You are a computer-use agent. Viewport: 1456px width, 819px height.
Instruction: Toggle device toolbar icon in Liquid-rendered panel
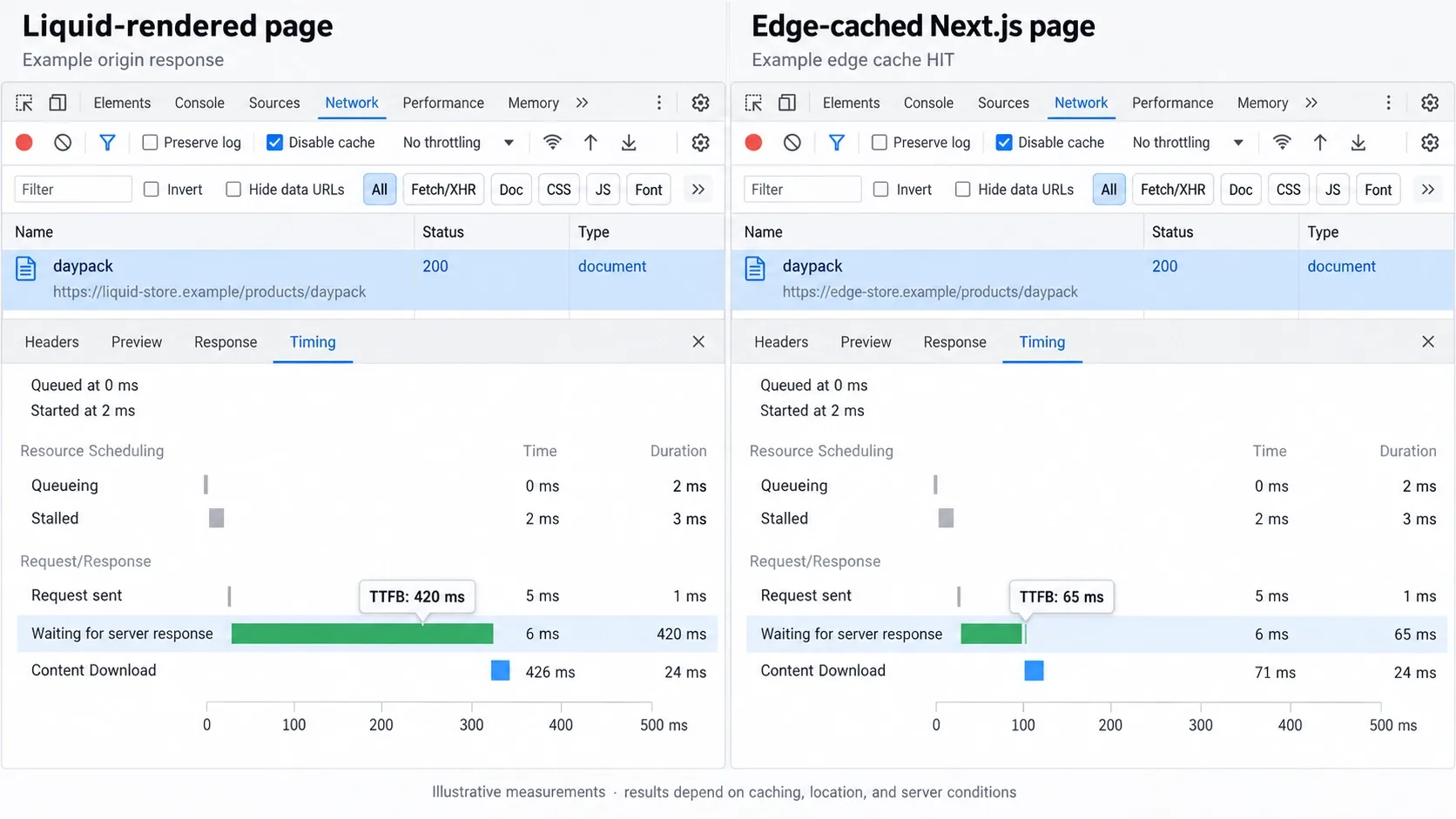57,103
